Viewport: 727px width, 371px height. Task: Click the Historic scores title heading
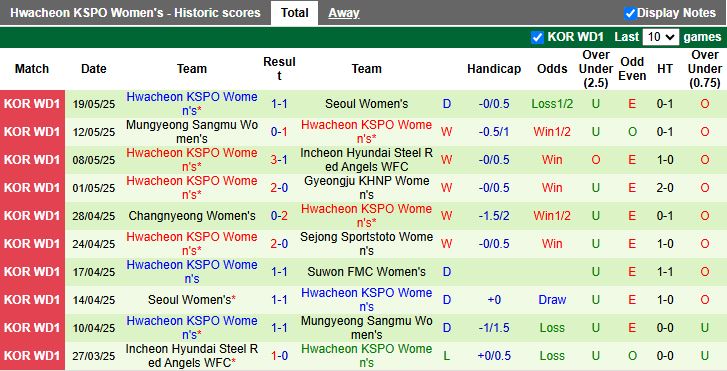[x=135, y=13]
